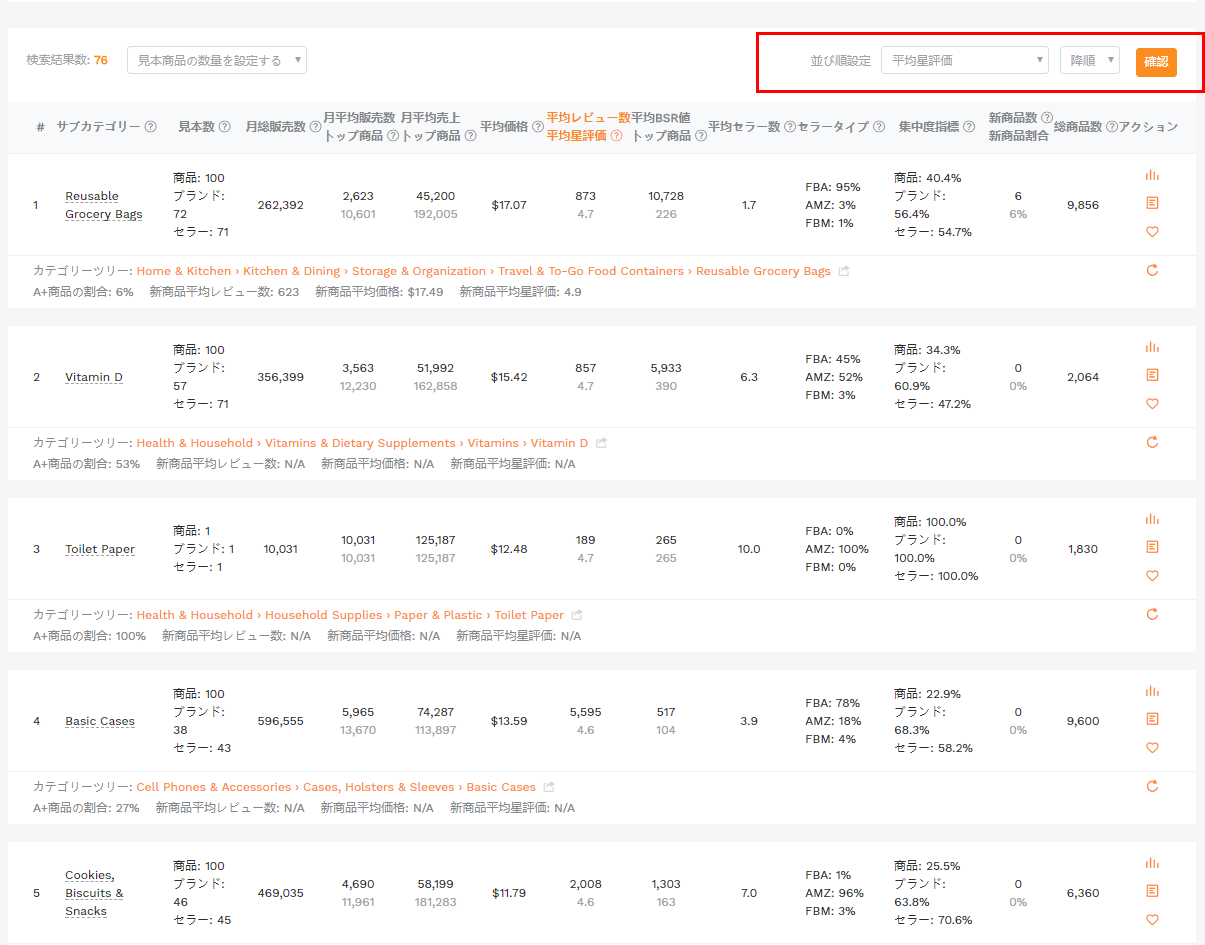1205x945 pixels.
Task: Select total products value 9,600
Action: coord(1083,721)
